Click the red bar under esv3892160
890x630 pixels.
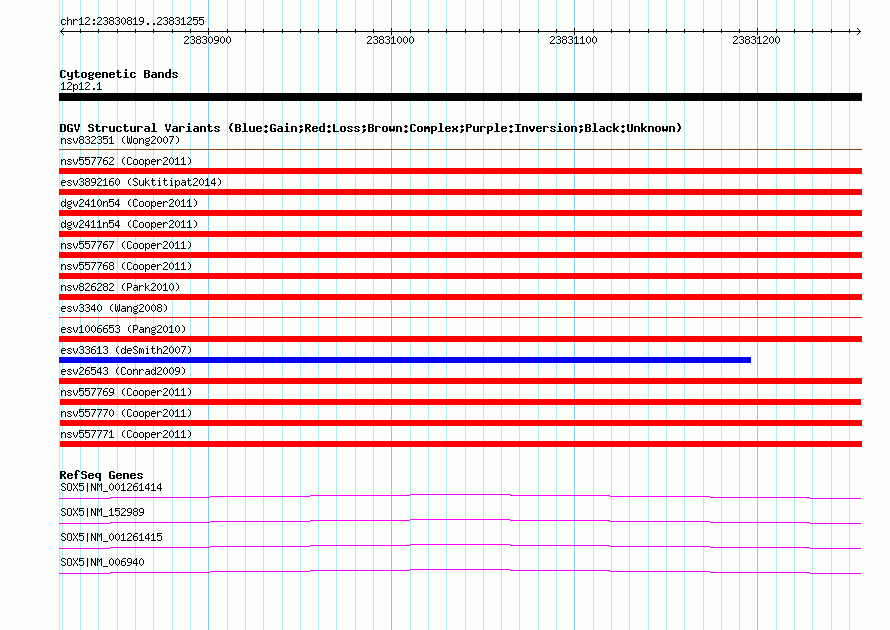pyautogui.click(x=460, y=192)
